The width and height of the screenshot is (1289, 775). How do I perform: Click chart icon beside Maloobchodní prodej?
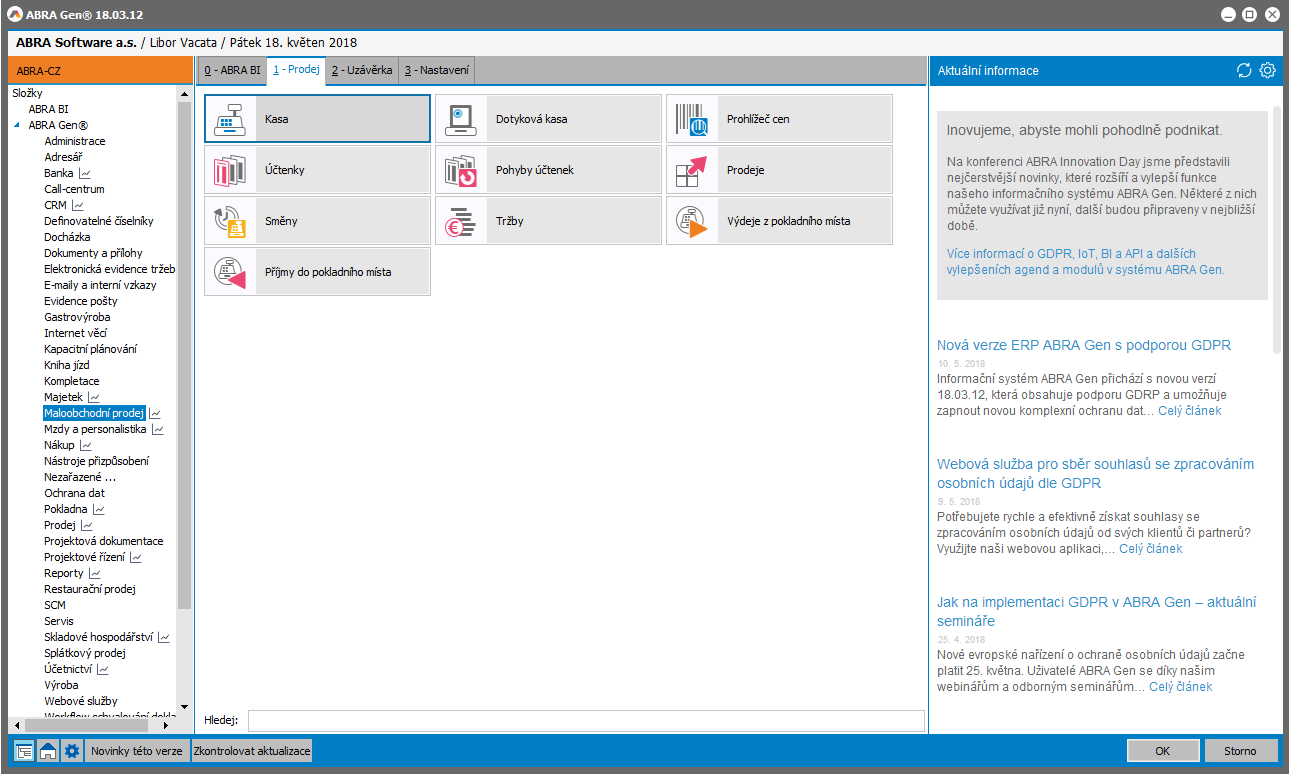[x=155, y=413]
